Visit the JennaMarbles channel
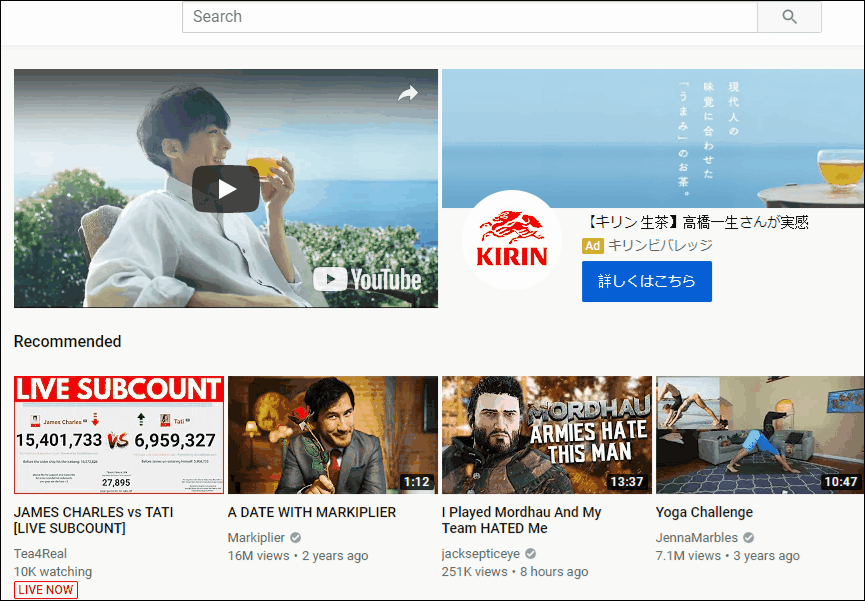The image size is (865, 601). click(x=696, y=538)
